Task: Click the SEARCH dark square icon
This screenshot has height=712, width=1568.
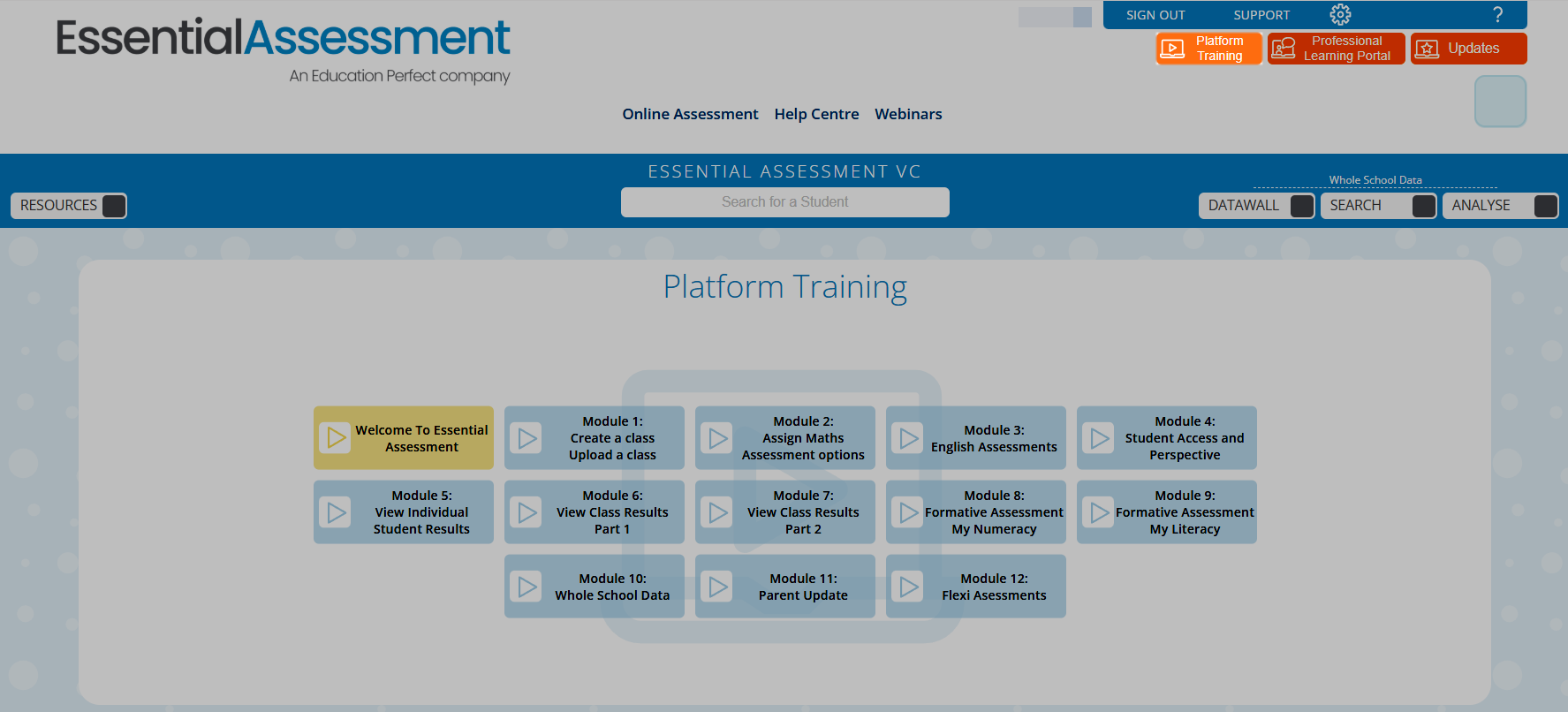Action: 1424,206
